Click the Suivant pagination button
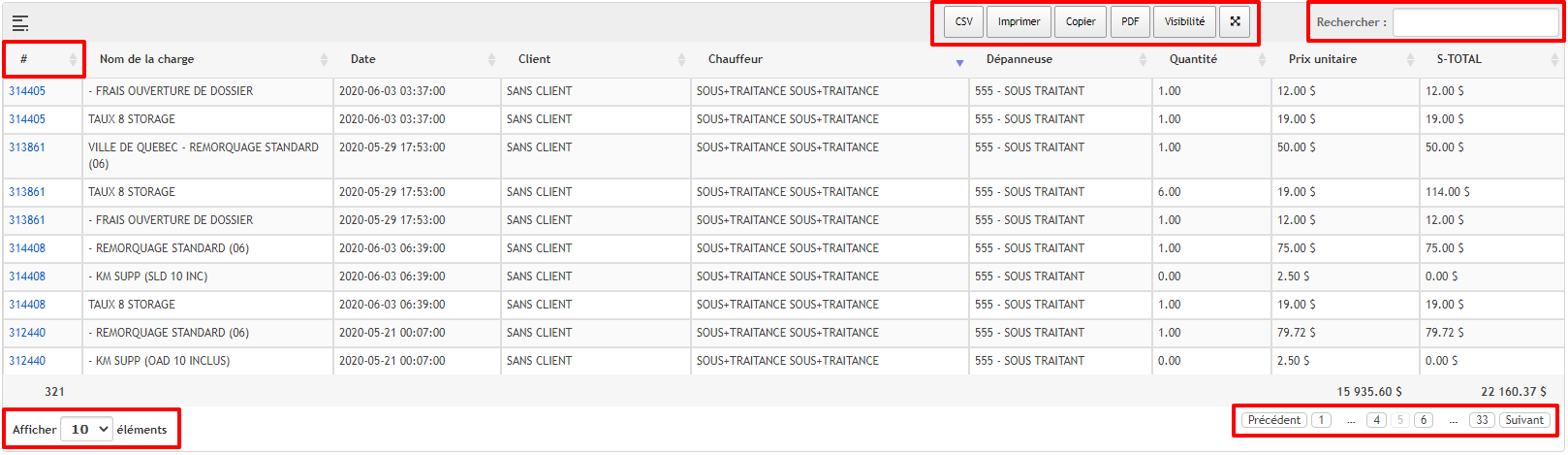Viewport: 1568px width, 455px height. tap(1524, 420)
